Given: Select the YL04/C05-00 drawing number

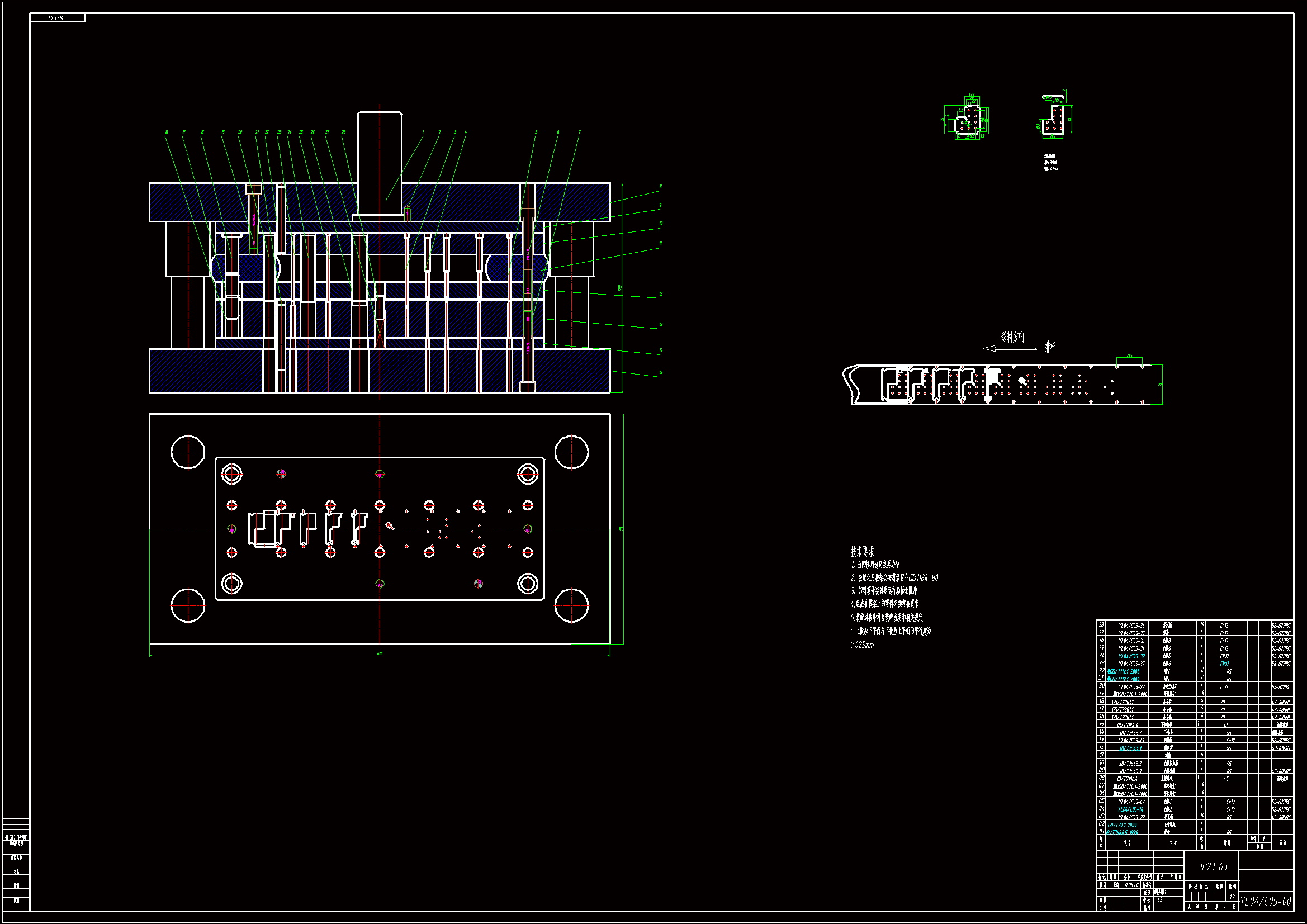Looking at the screenshot, I should (x=1265, y=901).
